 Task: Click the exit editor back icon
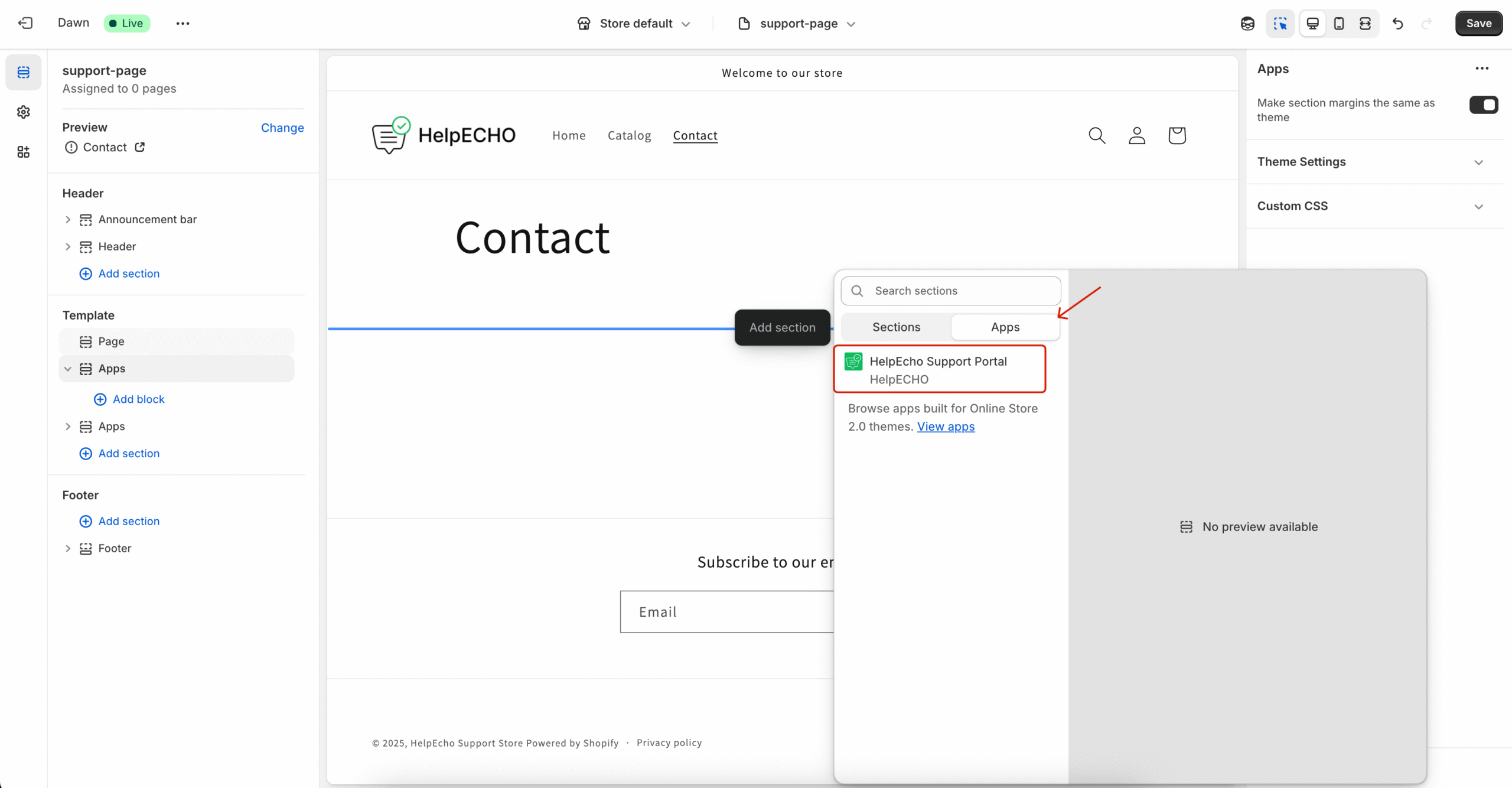pos(25,23)
